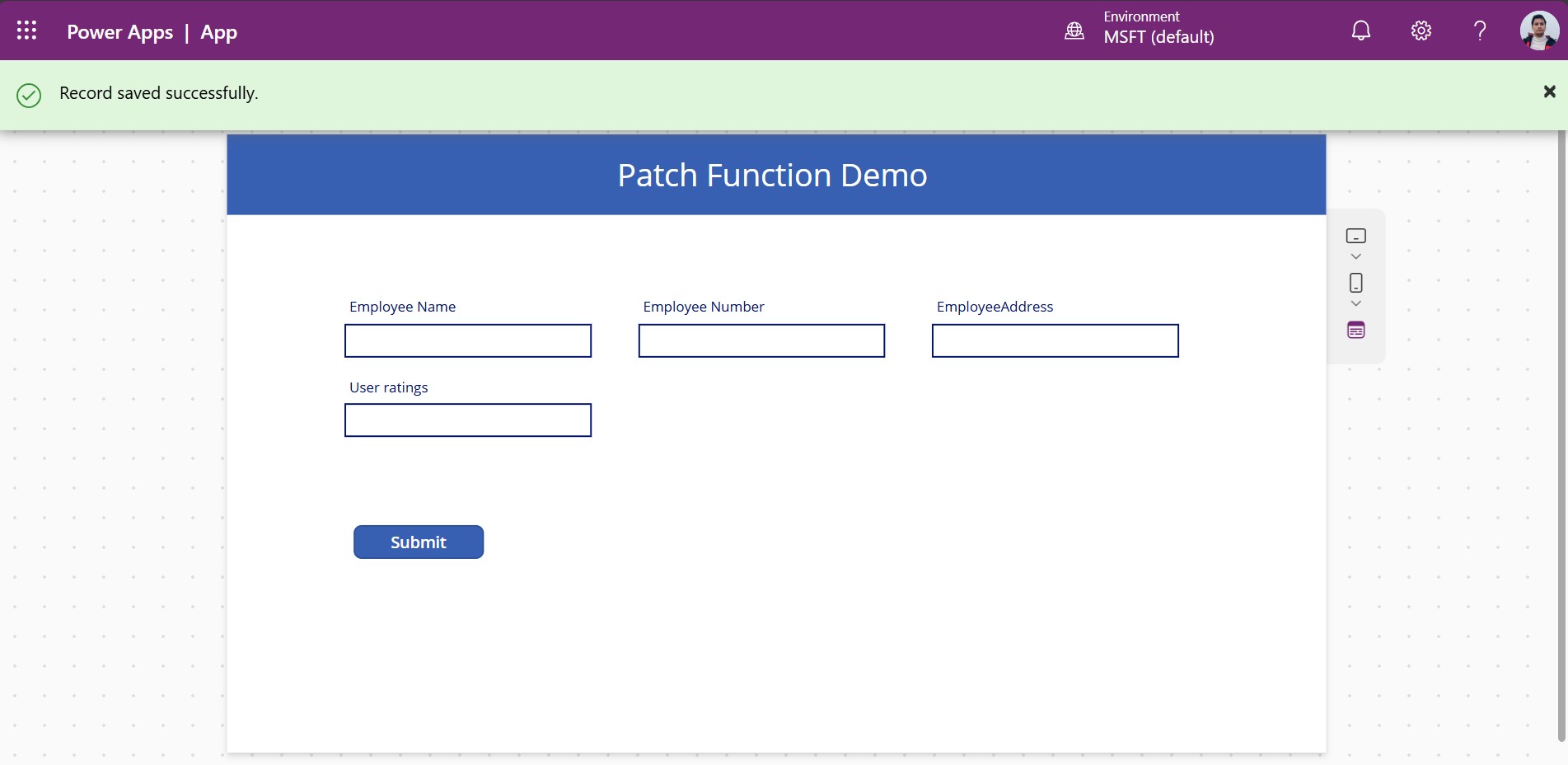Screen dimensions: 1568x765
Task: Click the Power Apps title link
Action: (x=120, y=32)
